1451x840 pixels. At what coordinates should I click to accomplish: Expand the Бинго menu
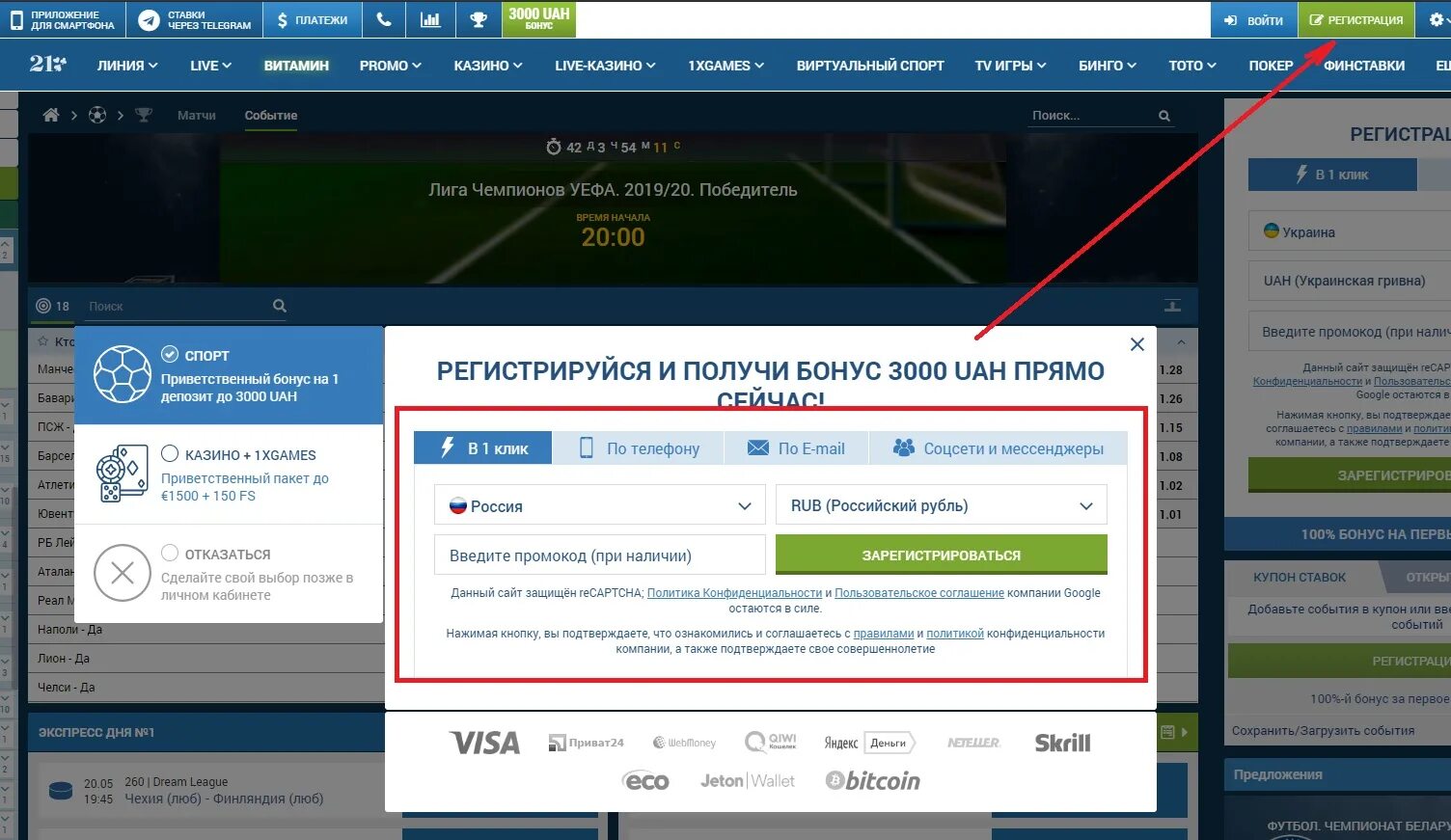pos(1108,66)
